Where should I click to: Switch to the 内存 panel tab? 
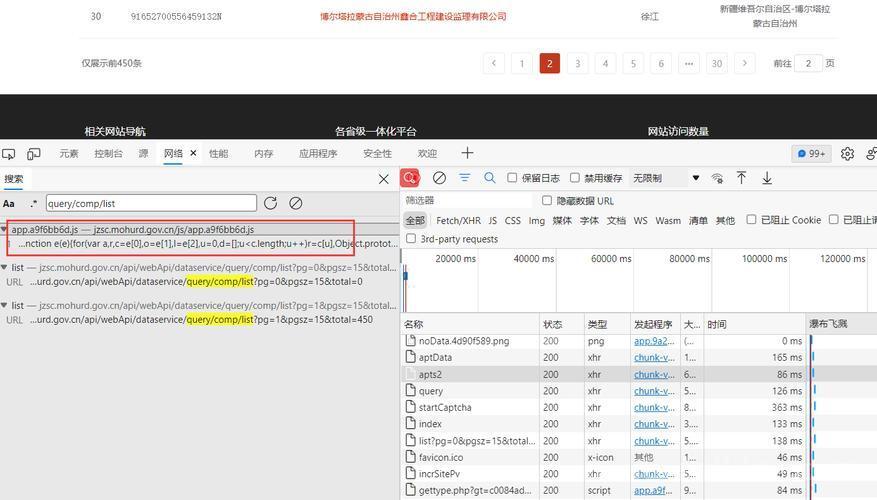coord(263,153)
